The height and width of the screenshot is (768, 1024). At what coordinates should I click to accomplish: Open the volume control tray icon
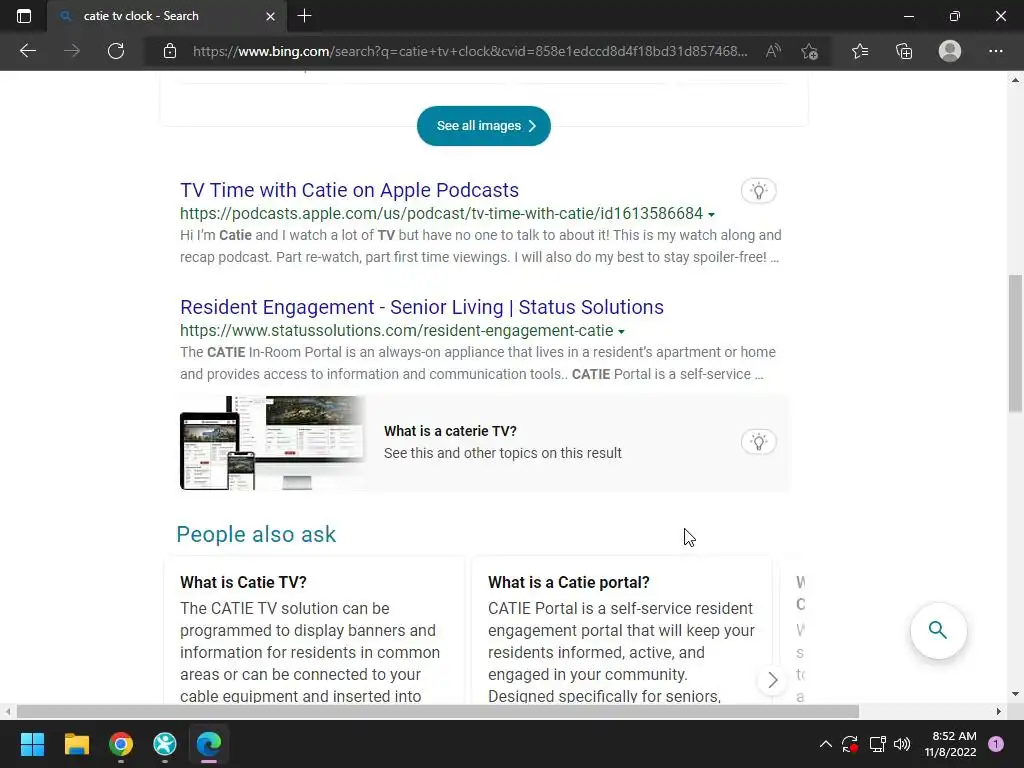point(902,744)
